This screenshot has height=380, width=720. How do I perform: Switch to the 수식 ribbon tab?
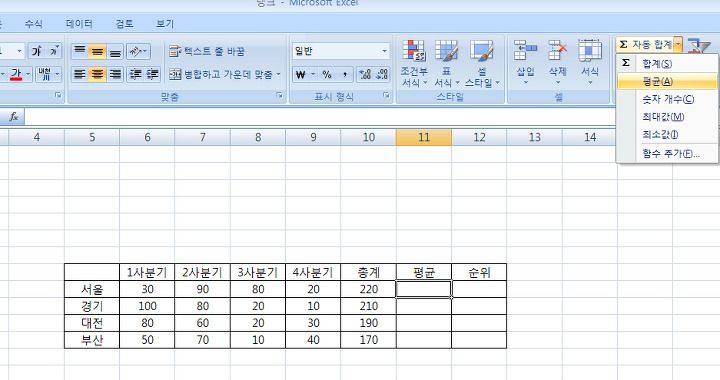[34, 24]
